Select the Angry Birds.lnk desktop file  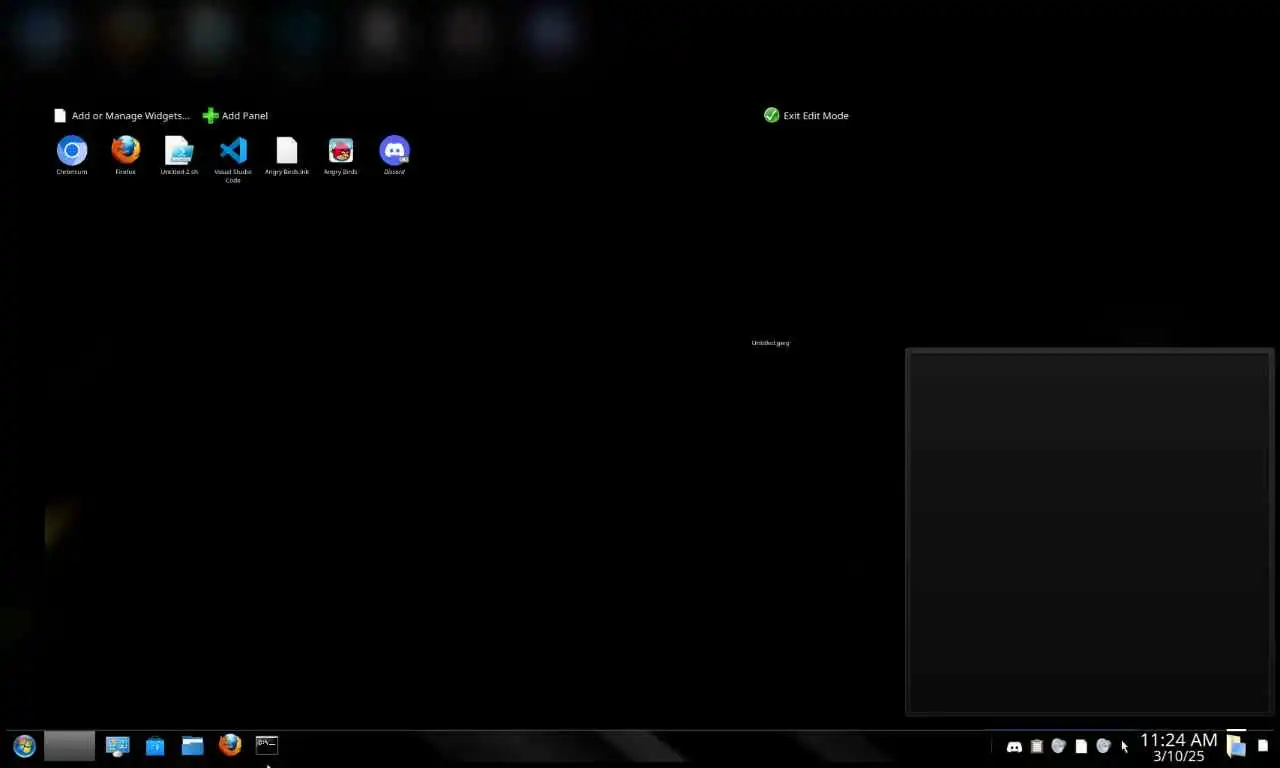point(287,155)
